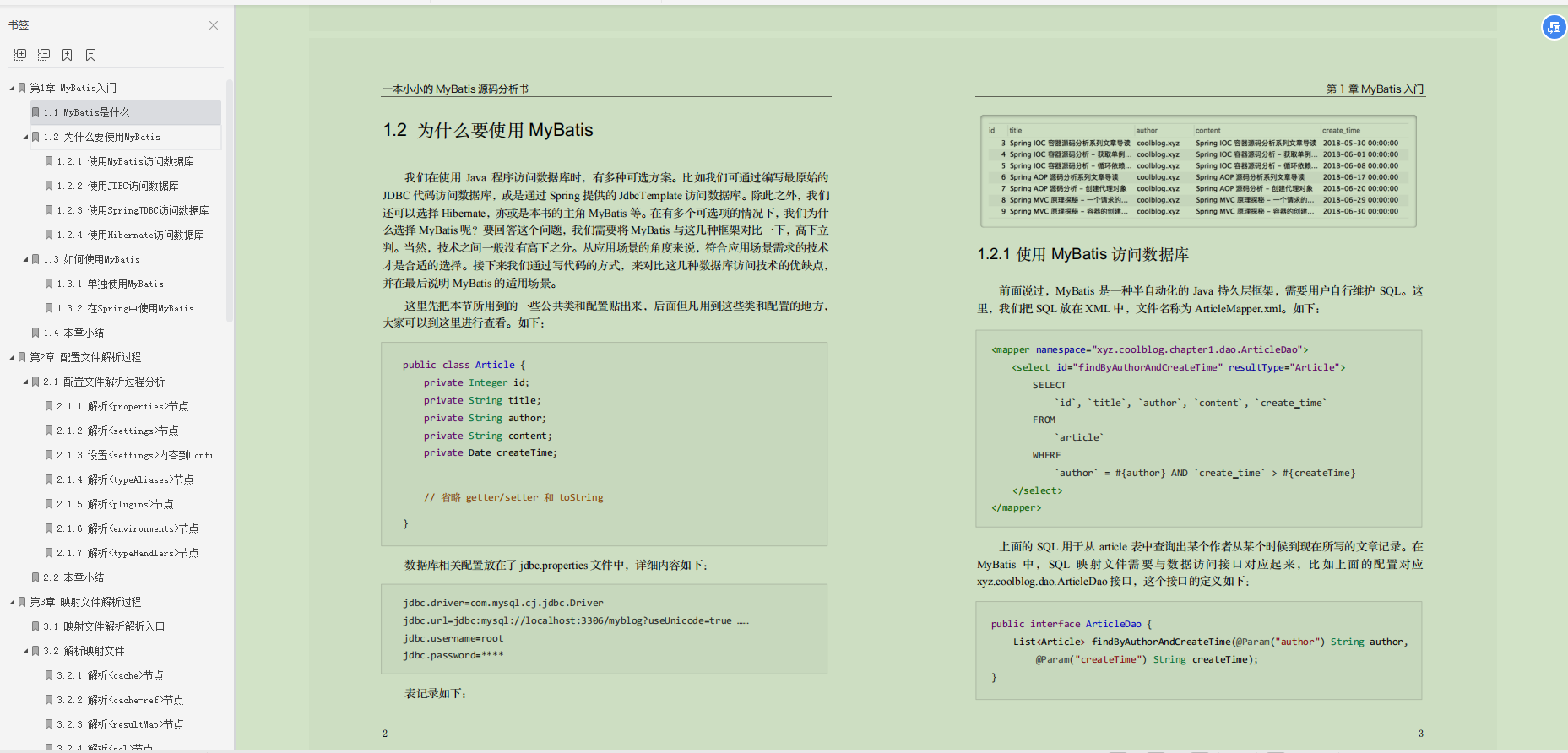Open bookmark 第2章 配置文件解析过程

point(85,357)
